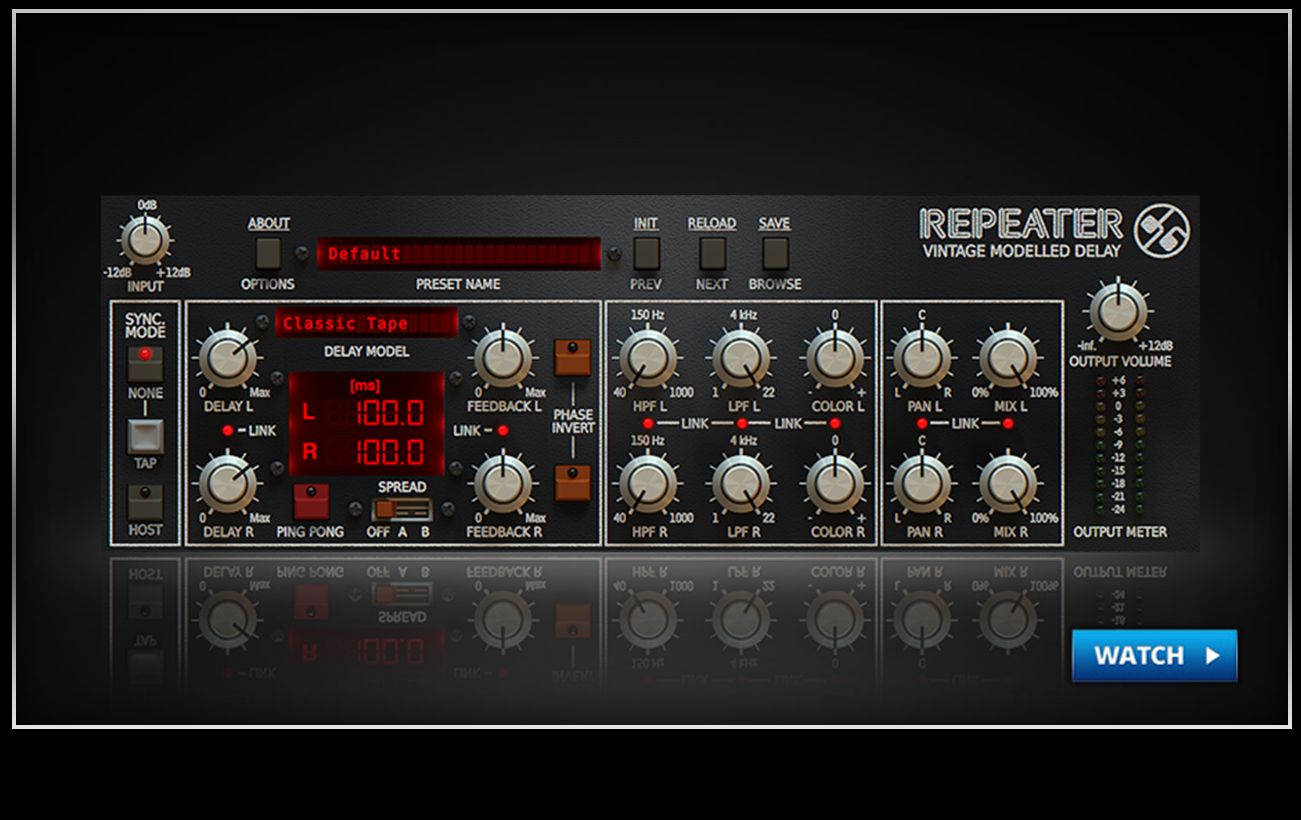Click the upper Phase Invert button
Screen dimensions: 1301x820
click(572, 356)
